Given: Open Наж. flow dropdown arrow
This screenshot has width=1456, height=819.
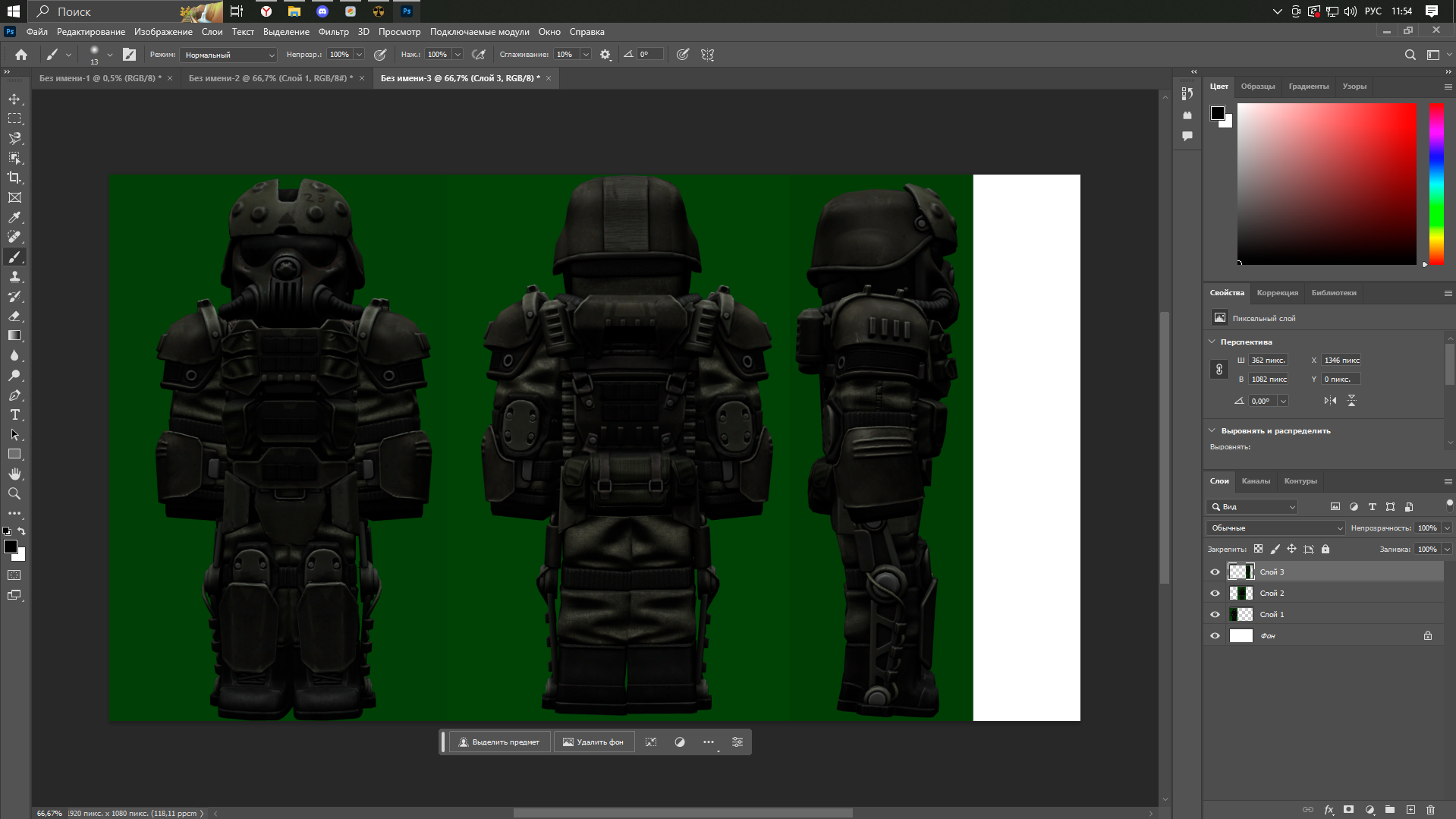Looking at the screenshot, I should [458, 55].
